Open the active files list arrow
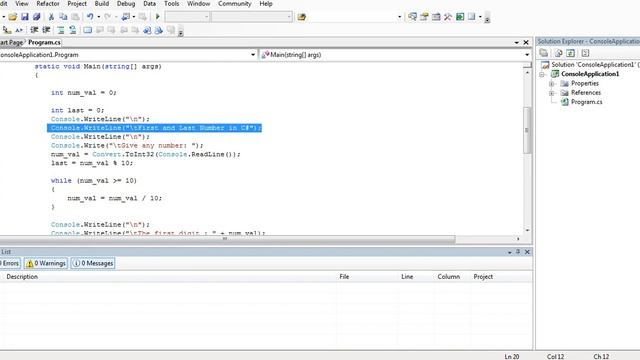The height and width of the screenshot is (360, 640). pos(516,42)
